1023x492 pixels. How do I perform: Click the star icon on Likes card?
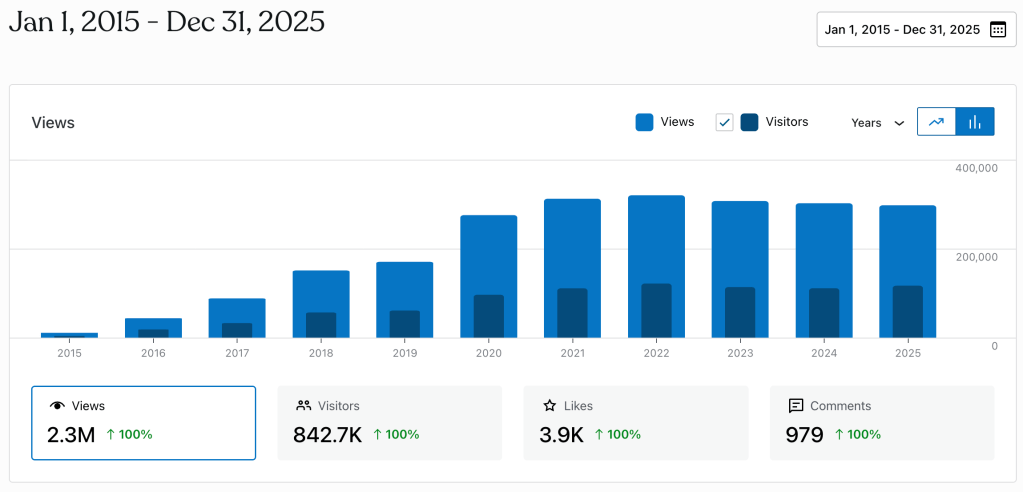coord(549,406)
